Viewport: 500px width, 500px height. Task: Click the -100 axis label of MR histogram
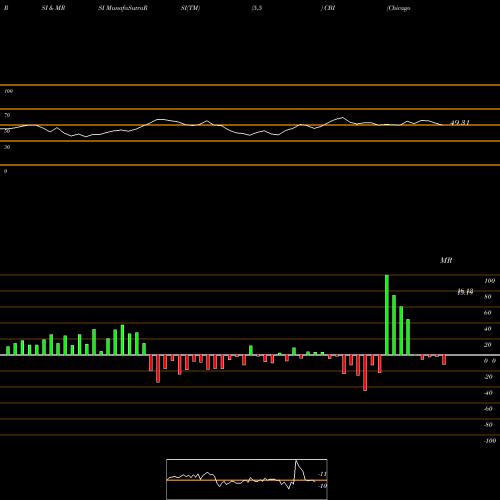(490, 441)
